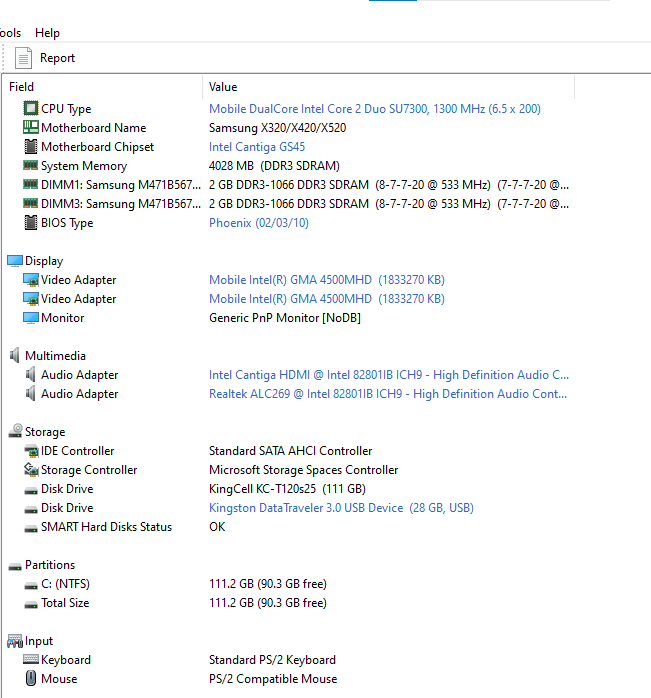Open the first Mobile Intel GMA 4500MHD link

point(327,280)
